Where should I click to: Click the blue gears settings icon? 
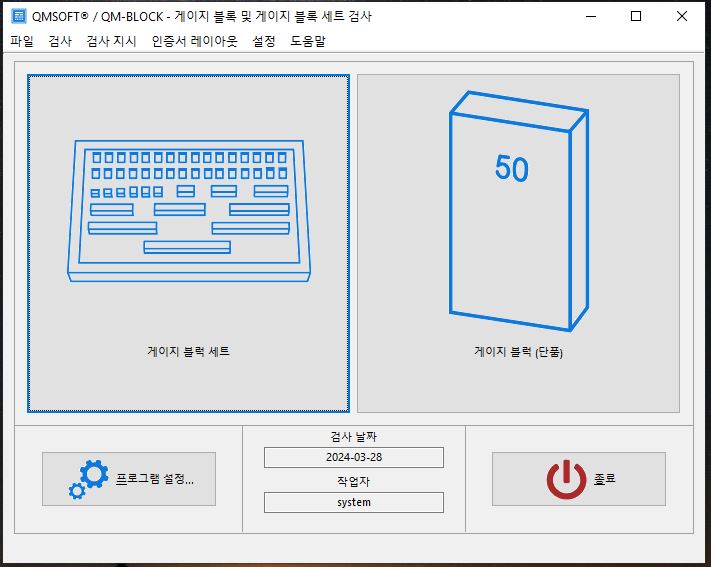pos(88,479)
